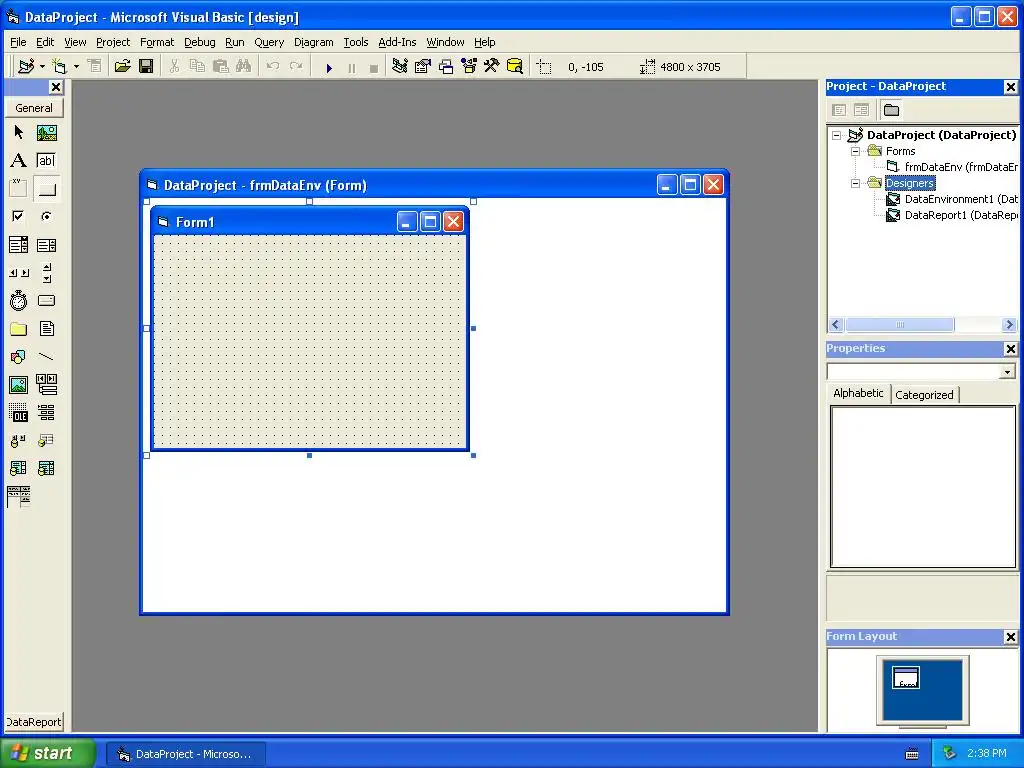Show the Toolbox via hammer-wrench icon
1024x768 pixels.
pos(492,66)
